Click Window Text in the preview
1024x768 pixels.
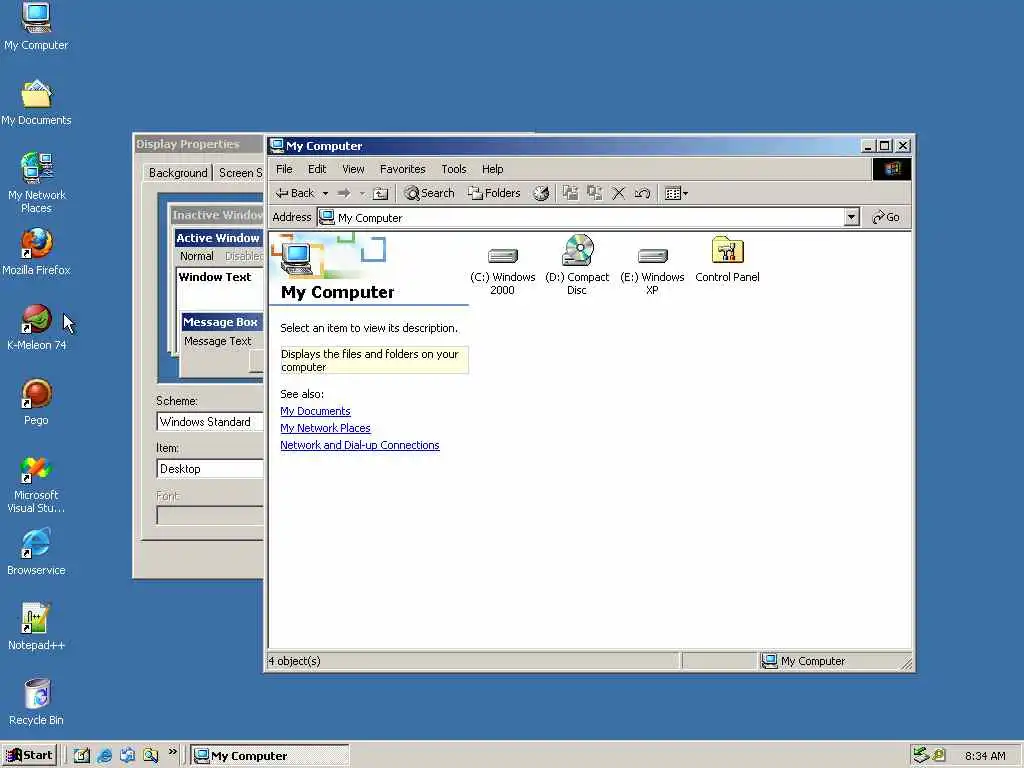pyautogui.click(x=215, y=277)
